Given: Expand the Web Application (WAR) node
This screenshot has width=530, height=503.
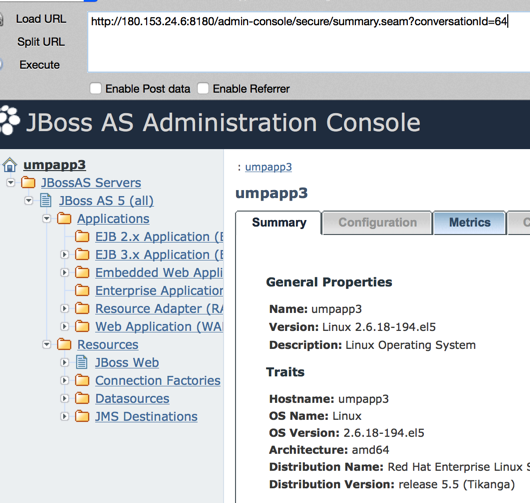Looking at the screenshot, I should (64, 327).
